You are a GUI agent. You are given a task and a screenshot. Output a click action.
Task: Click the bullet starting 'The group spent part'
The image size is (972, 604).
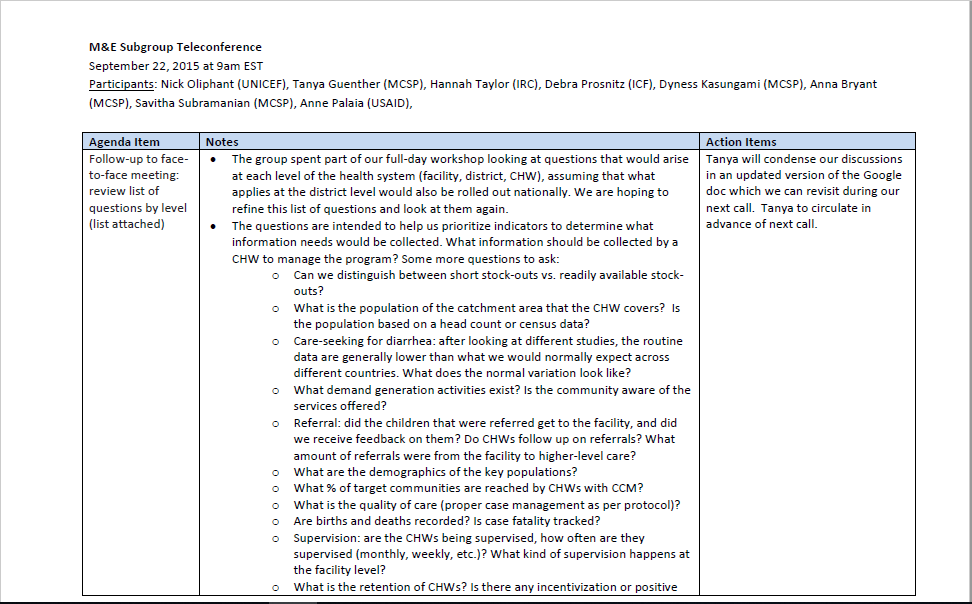pos(460,184)
